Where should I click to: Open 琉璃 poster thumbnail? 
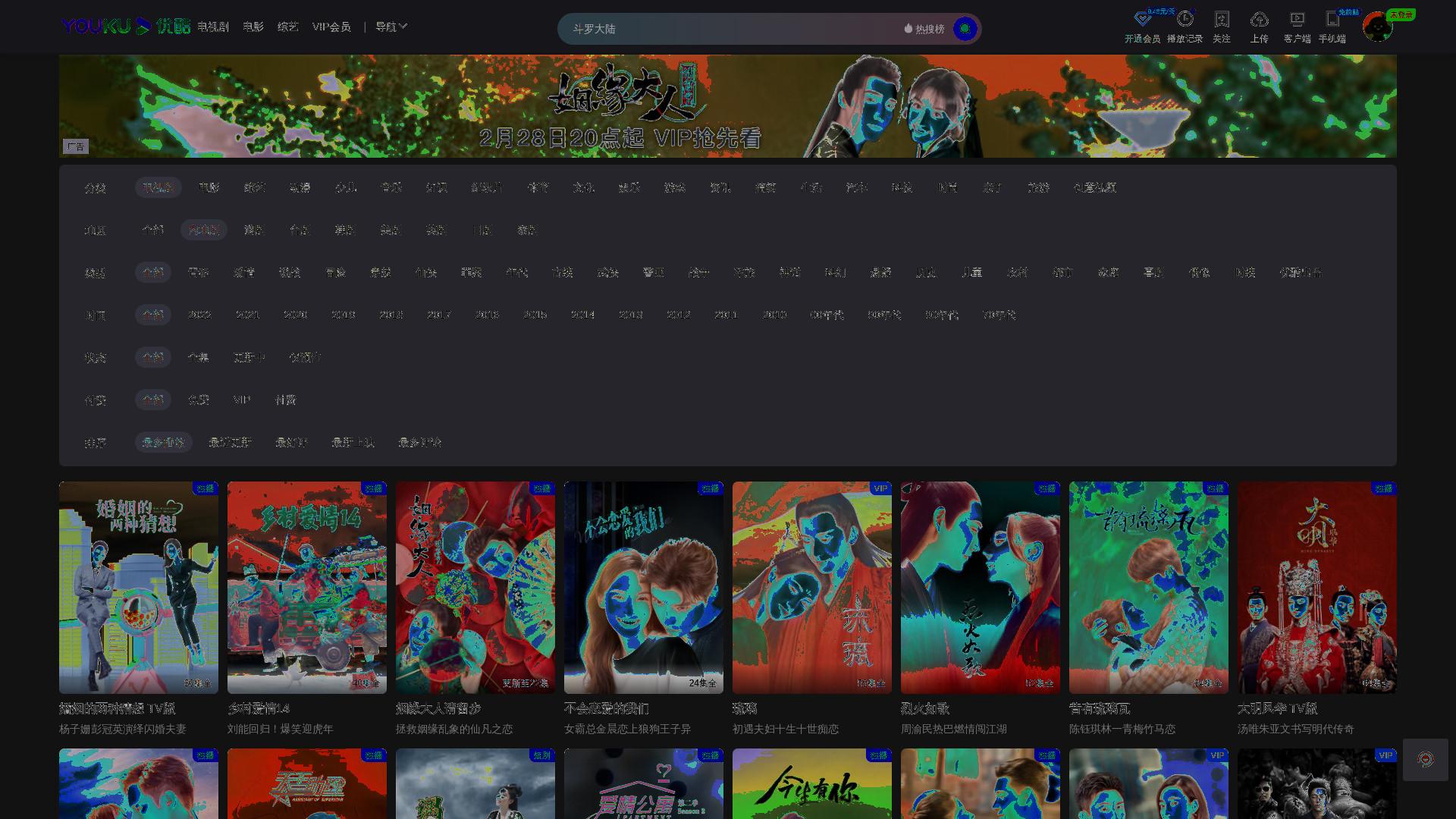click(812, 588)
